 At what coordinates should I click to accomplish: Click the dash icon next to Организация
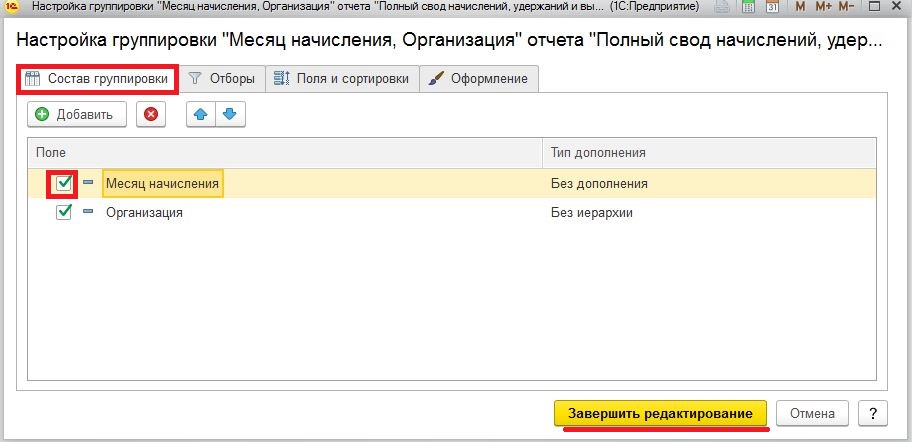tap(88, 212)
